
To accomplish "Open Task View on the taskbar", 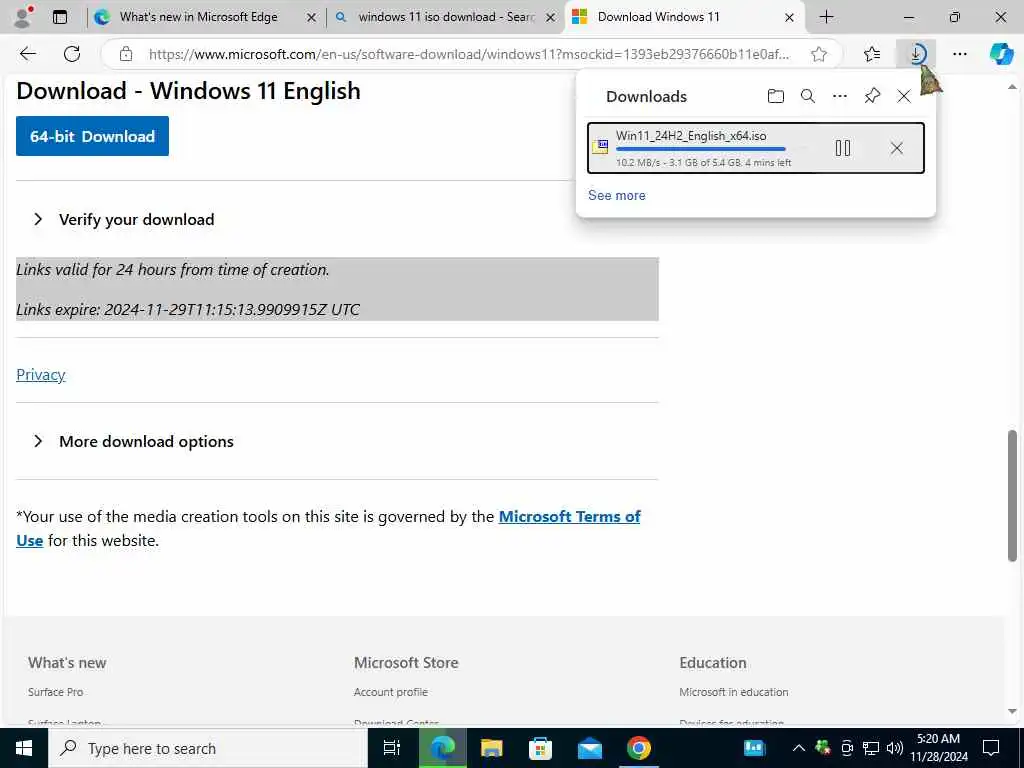I will click(391, 748).
